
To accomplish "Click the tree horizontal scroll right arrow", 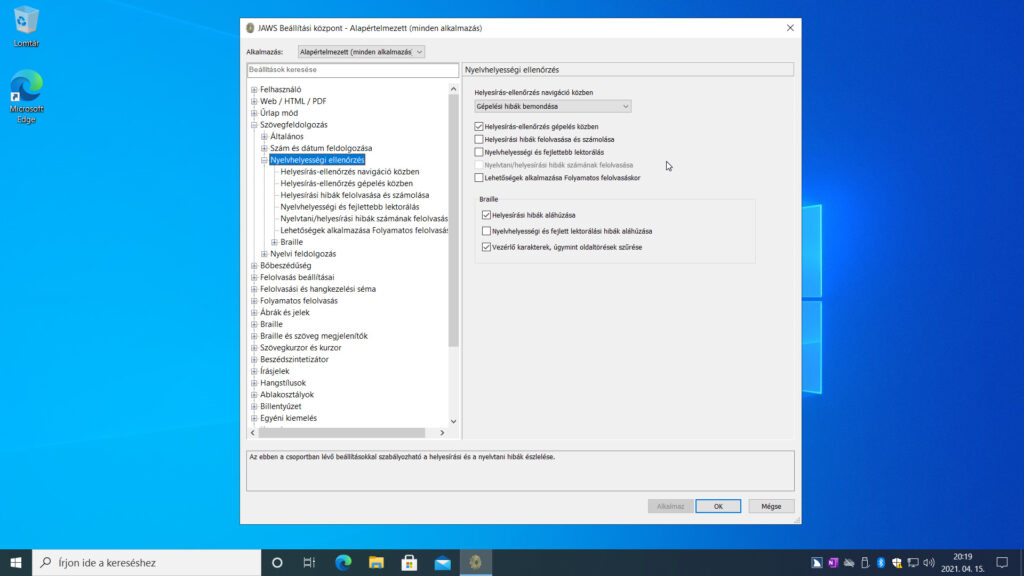I will tap(442, 432).
